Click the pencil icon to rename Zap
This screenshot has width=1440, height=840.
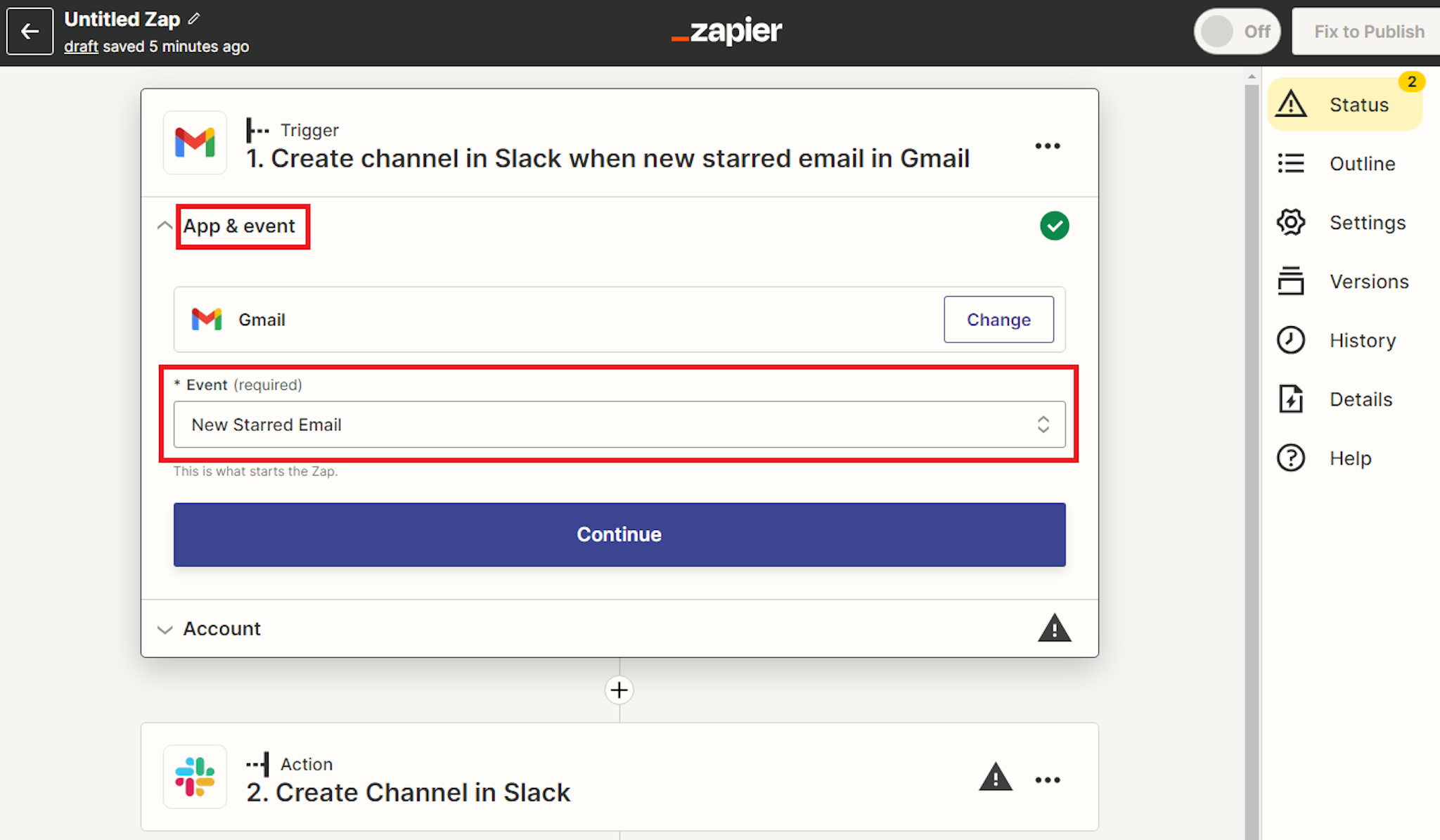click(194, 19)
